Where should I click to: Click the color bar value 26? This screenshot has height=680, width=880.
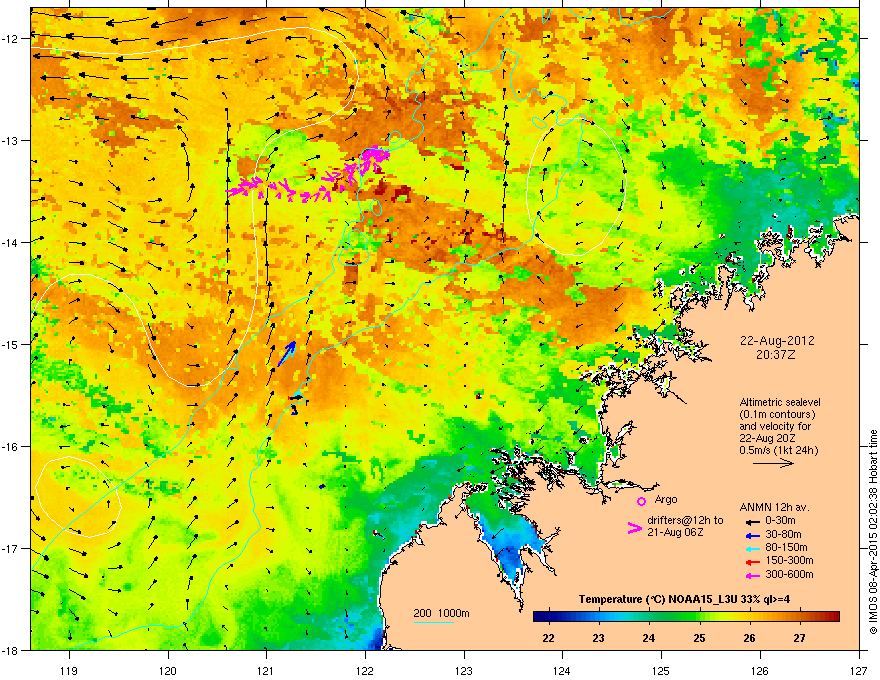click(x=749, y=638)
